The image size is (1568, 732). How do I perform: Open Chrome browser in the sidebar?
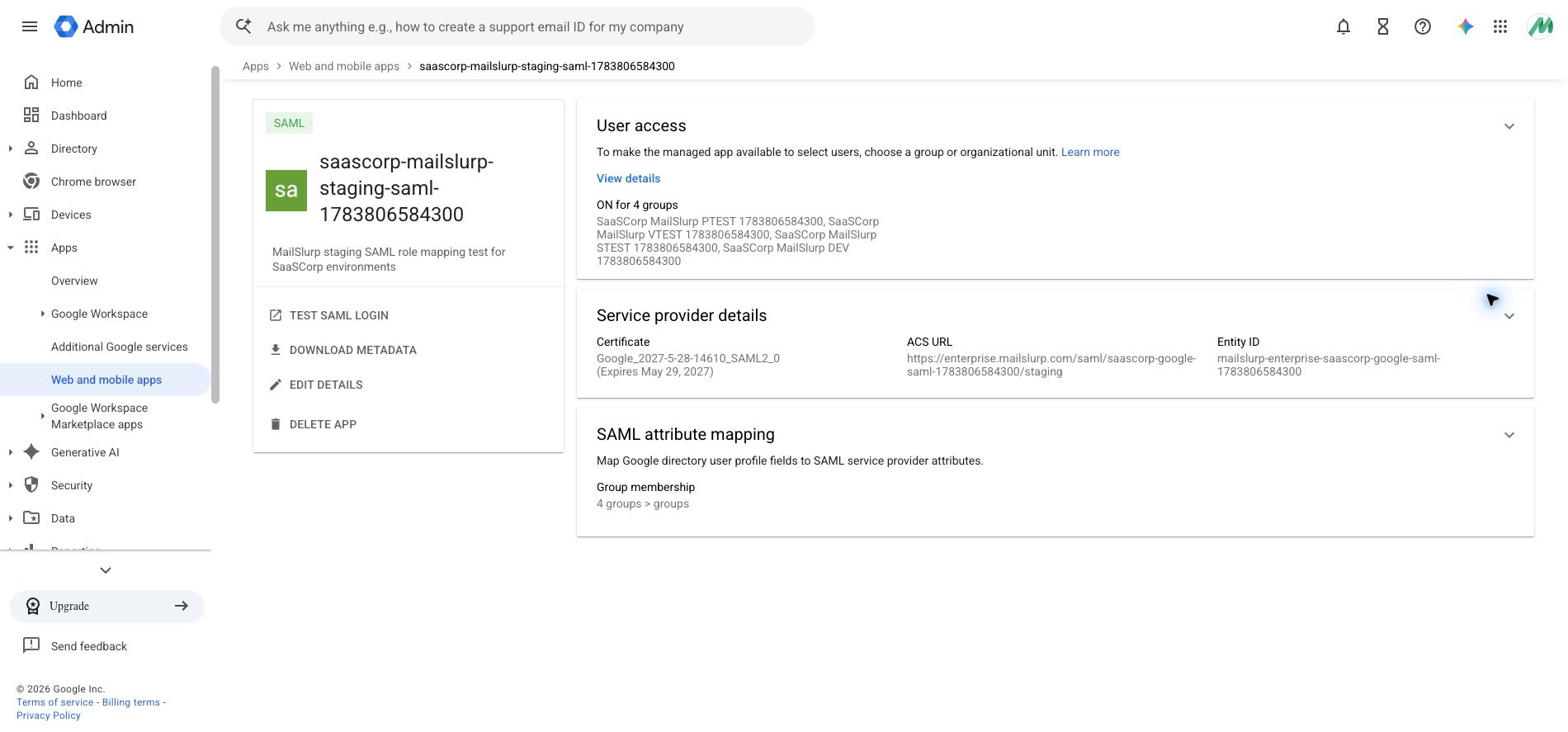[x=106, y=182]
